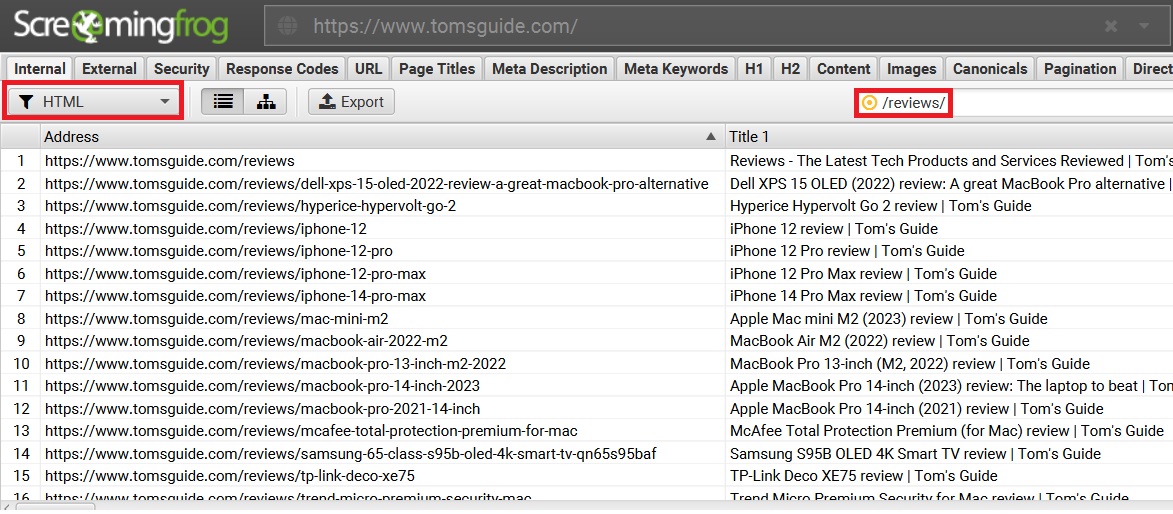Viewport: 1173px width, 514px height.
Task: Open the Security tab
Action: point(181,69)
